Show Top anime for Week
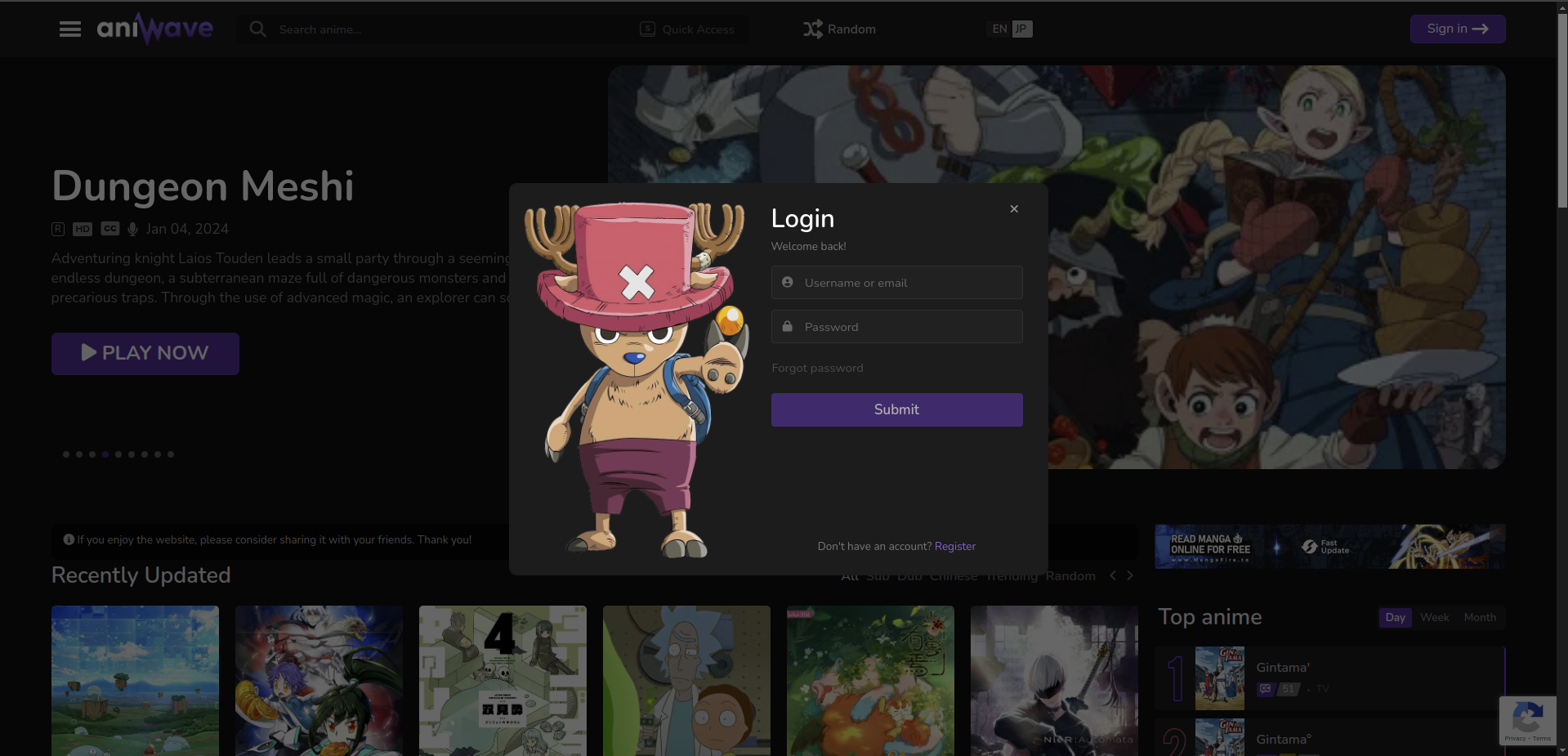The image size is (1568, 756). (x=1435, y=618)
